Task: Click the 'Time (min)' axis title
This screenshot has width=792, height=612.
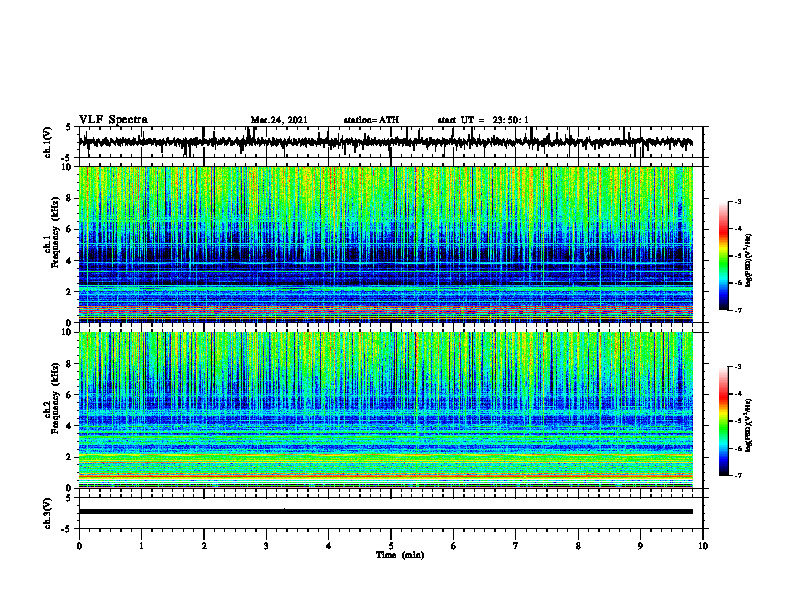Action: coord(400,555)
